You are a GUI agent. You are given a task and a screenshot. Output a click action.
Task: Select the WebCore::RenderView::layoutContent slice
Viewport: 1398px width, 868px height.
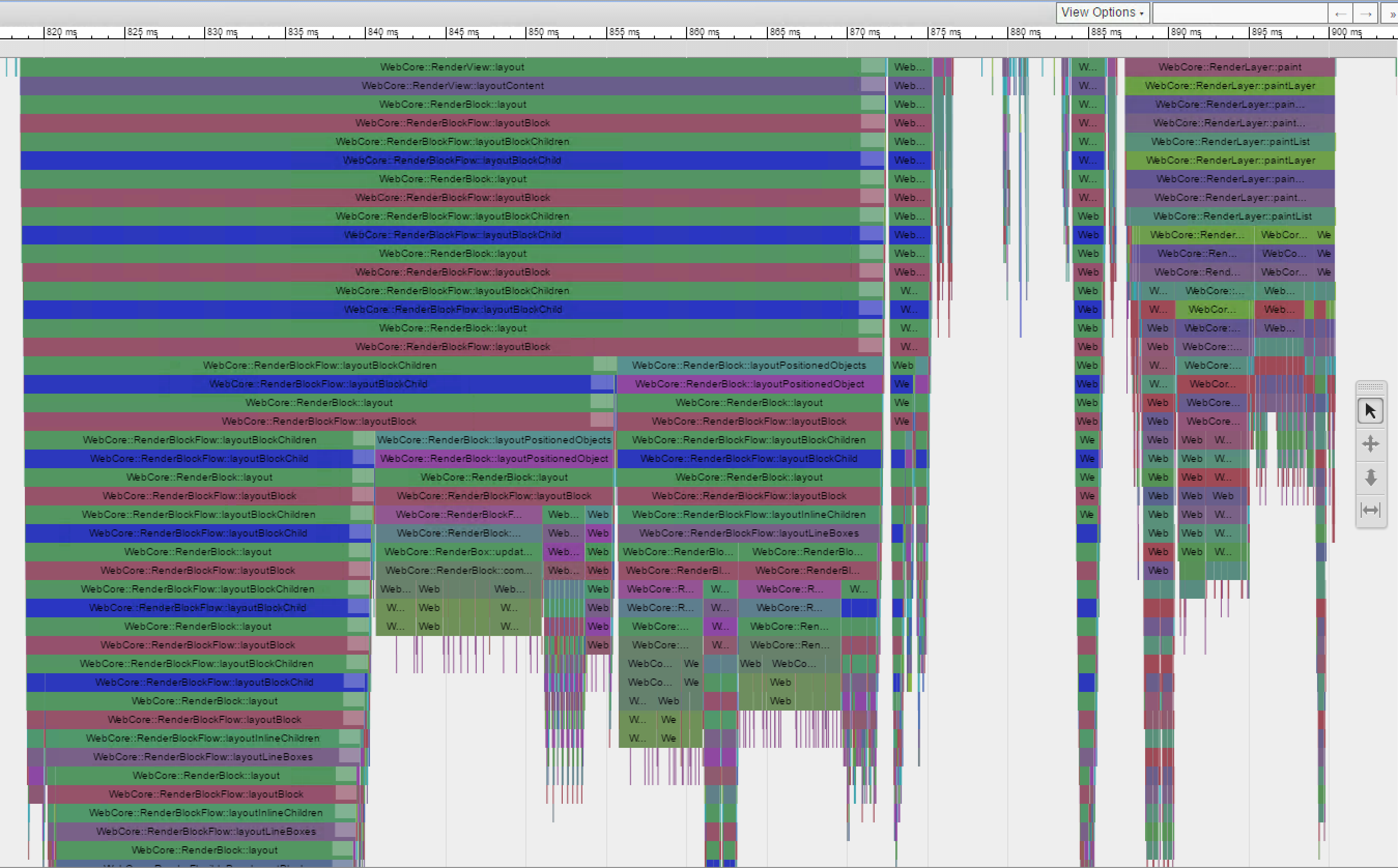pyautogui.click(x=451, y=85)
